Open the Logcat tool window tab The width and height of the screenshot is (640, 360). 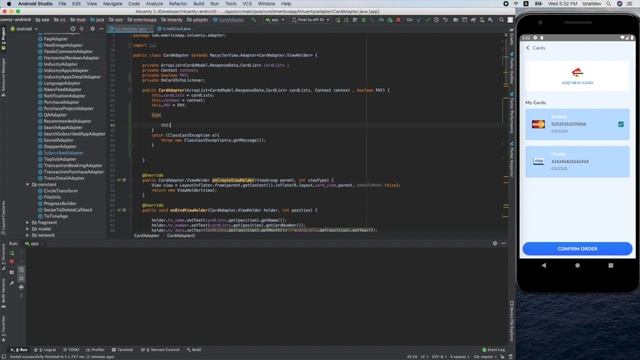[46, 350]
